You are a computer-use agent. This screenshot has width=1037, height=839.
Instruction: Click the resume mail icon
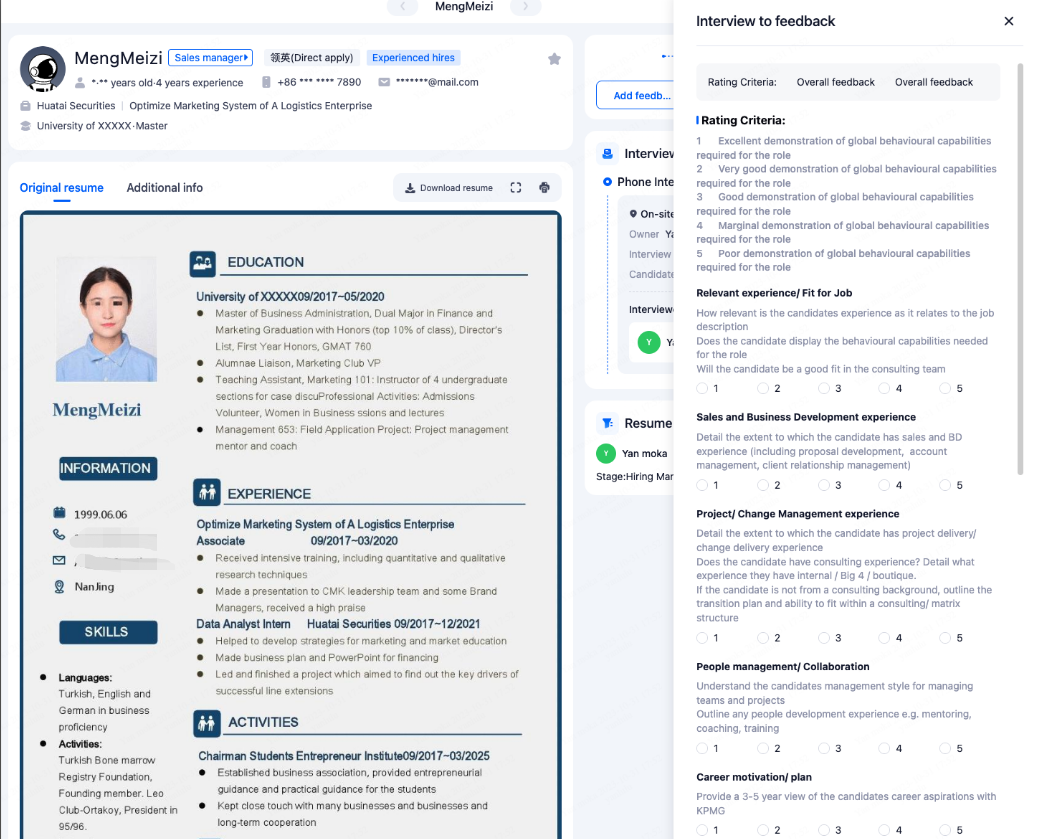[60, 560]
